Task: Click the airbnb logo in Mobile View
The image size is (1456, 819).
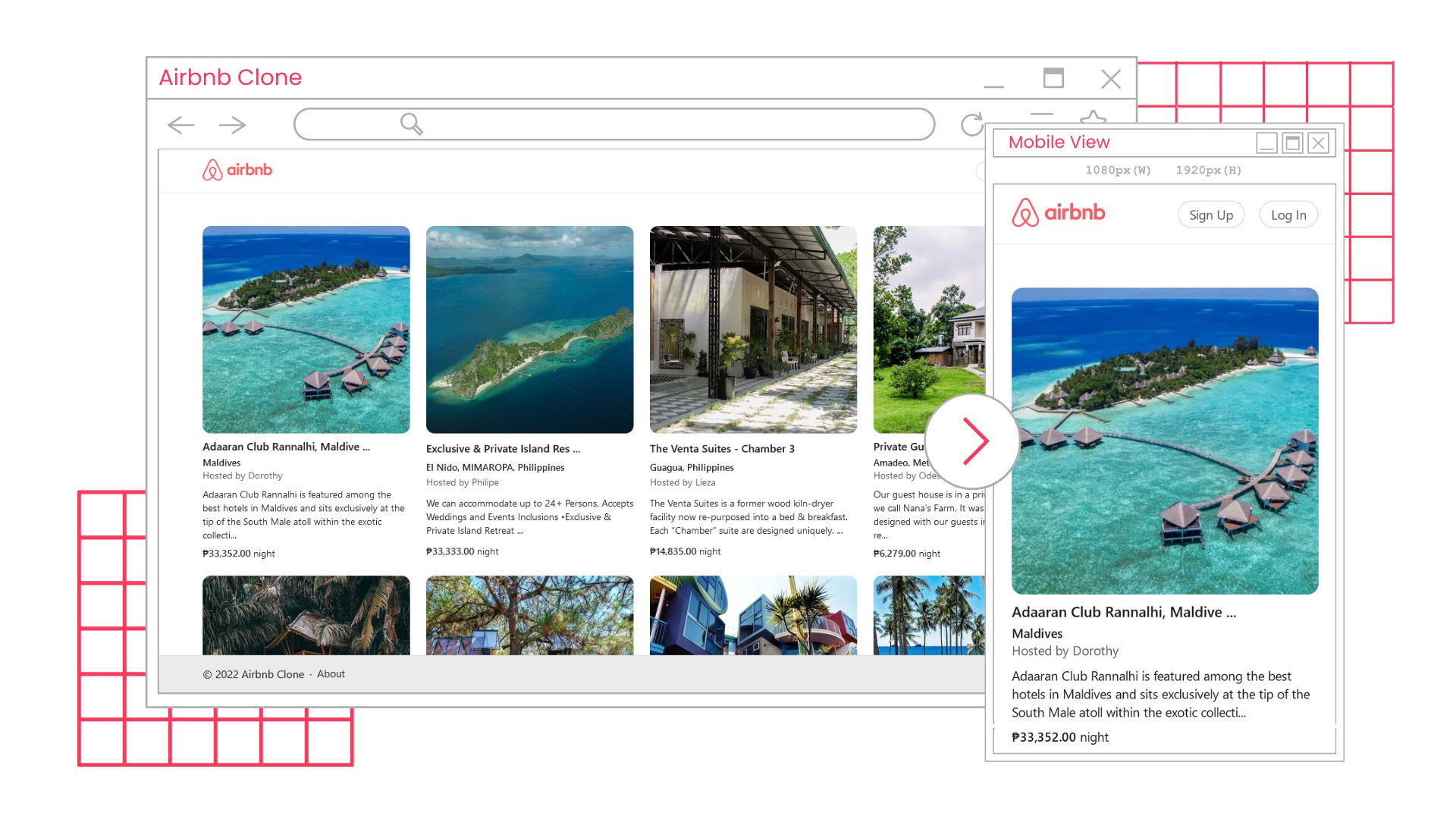Action: (1059, 213)
